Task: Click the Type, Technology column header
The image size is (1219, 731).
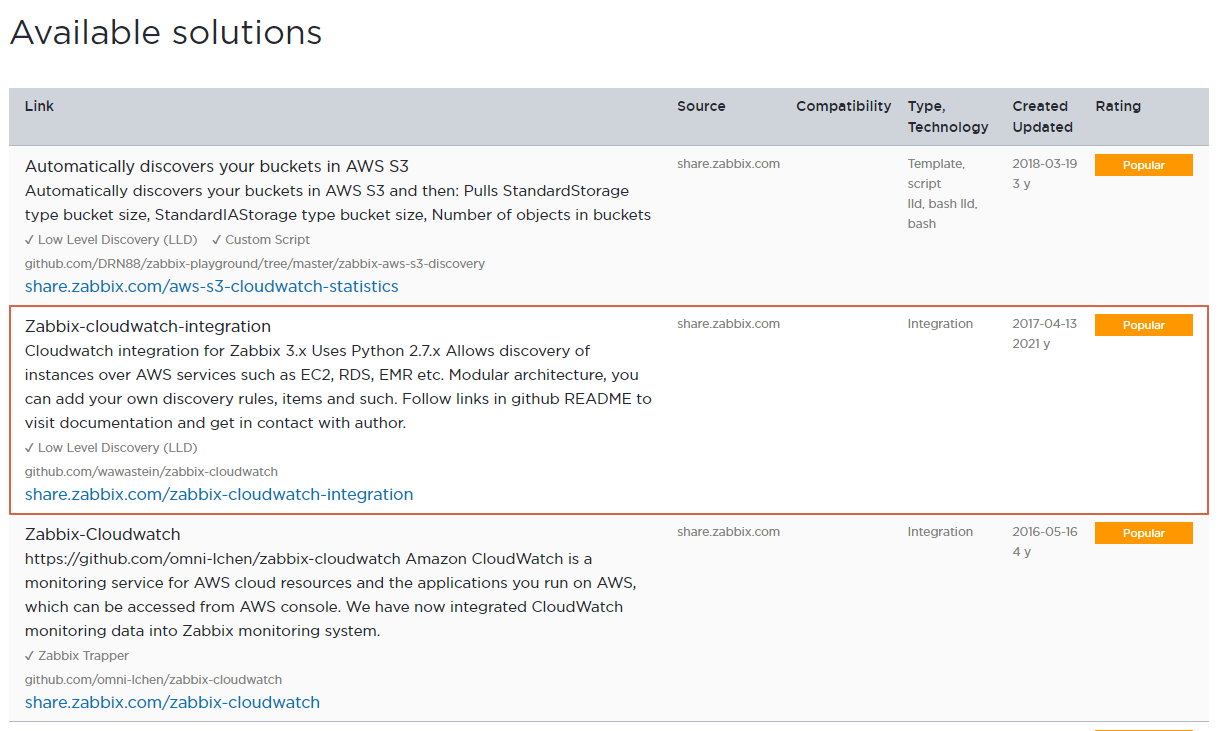Action: (948, 116)
